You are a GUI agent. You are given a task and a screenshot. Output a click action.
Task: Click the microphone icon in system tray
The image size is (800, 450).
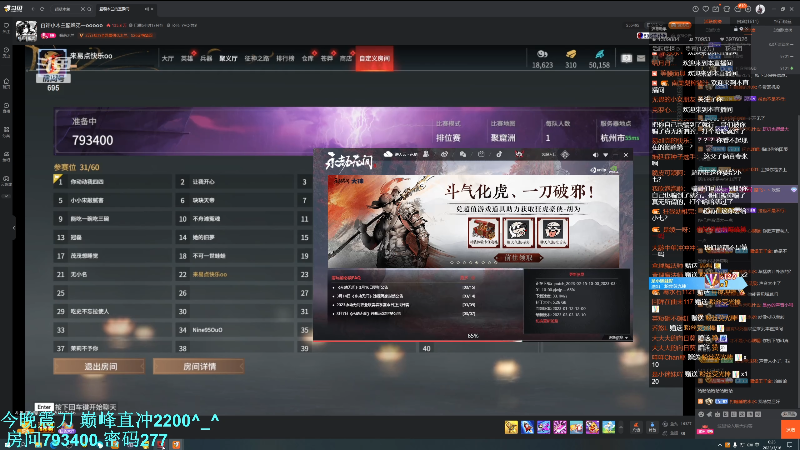(x=734, y=445)
